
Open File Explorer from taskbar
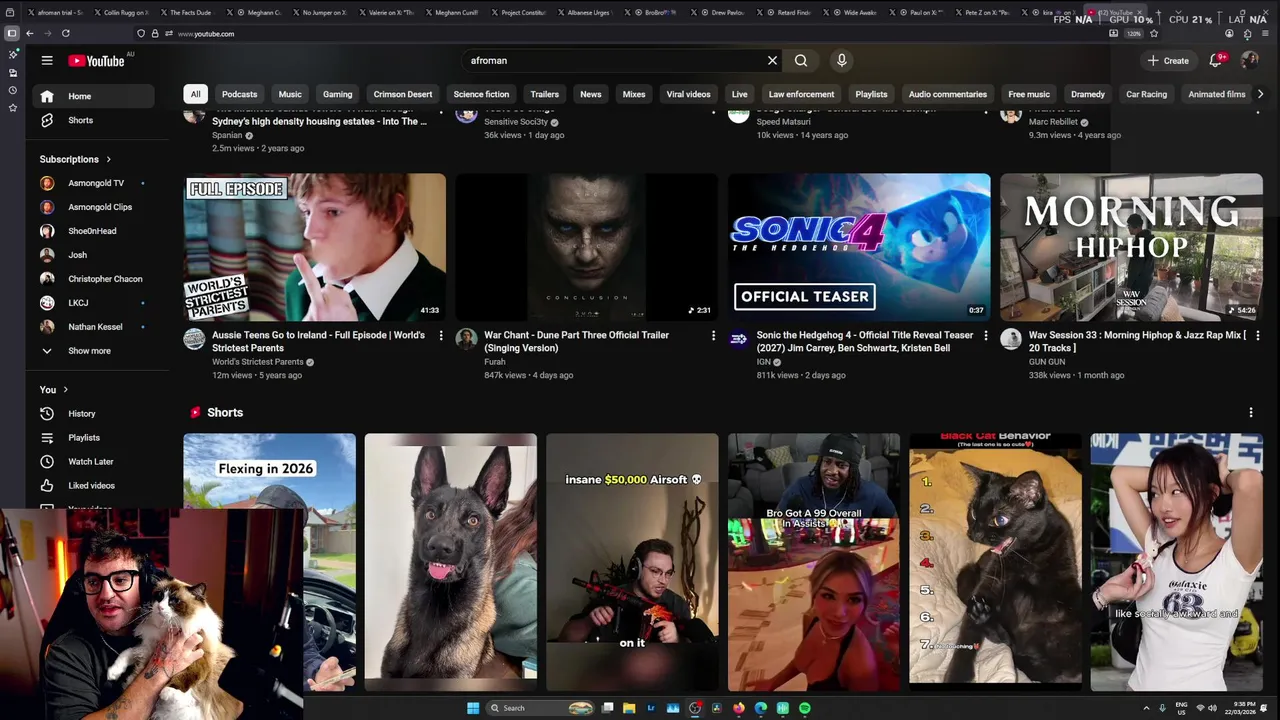pyautogui.click(x=629, y=708)
